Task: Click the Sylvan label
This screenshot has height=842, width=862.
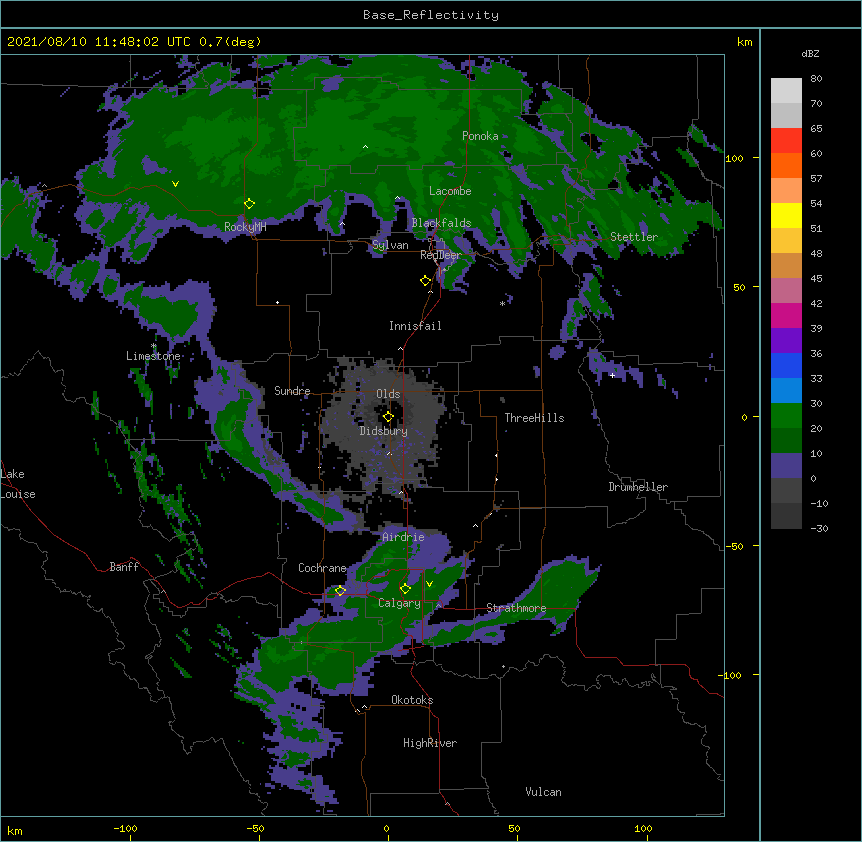Action: coord(390,245)
